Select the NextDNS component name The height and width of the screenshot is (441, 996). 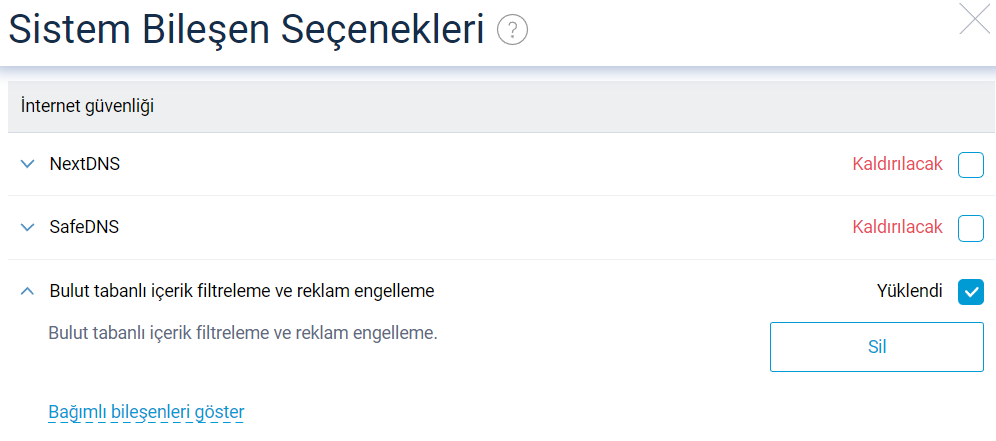(85, 164)
